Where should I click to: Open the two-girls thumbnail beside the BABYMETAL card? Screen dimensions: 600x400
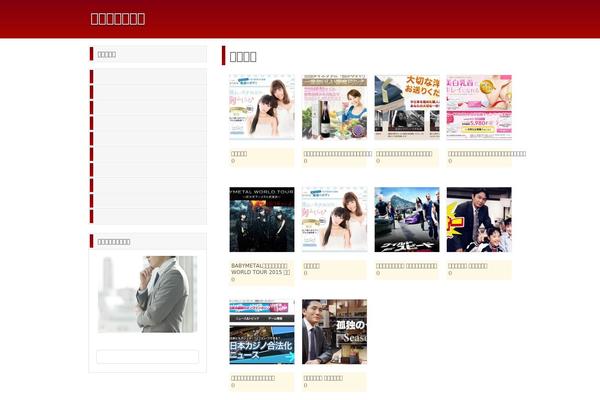click(334, 219)
